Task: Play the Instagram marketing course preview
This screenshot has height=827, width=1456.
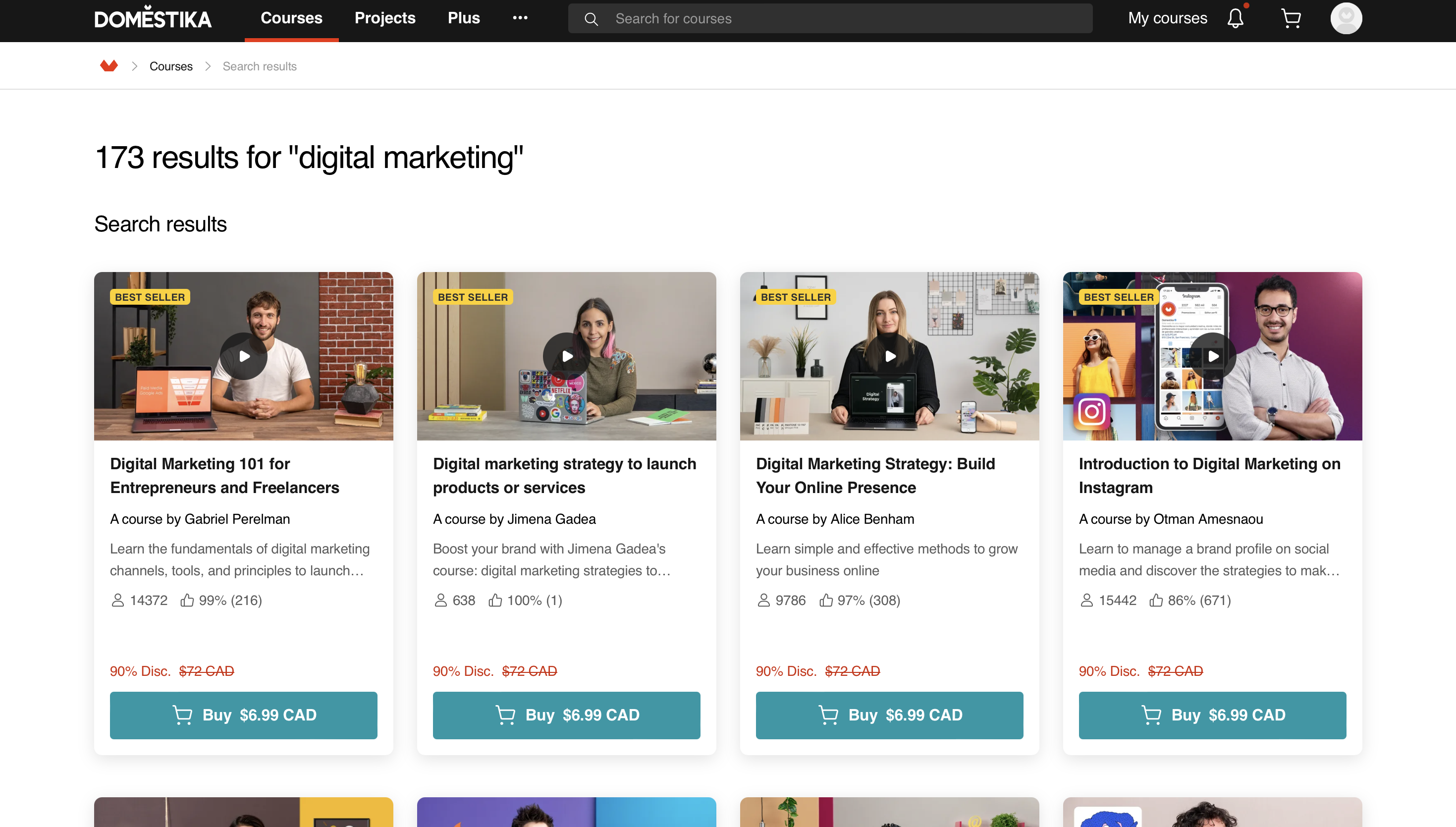Action: click(1212, 356)
